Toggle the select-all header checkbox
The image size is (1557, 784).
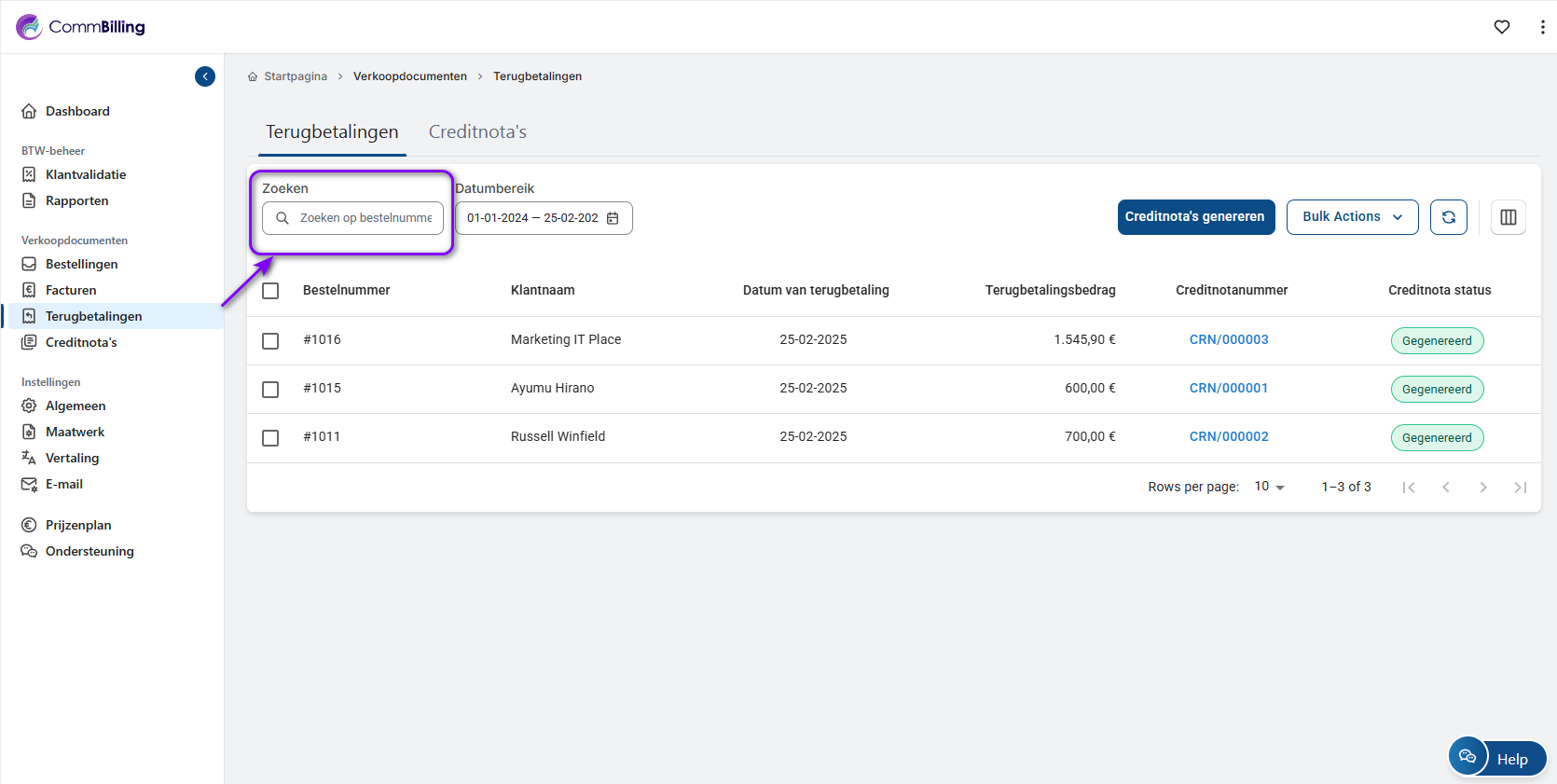270,291
